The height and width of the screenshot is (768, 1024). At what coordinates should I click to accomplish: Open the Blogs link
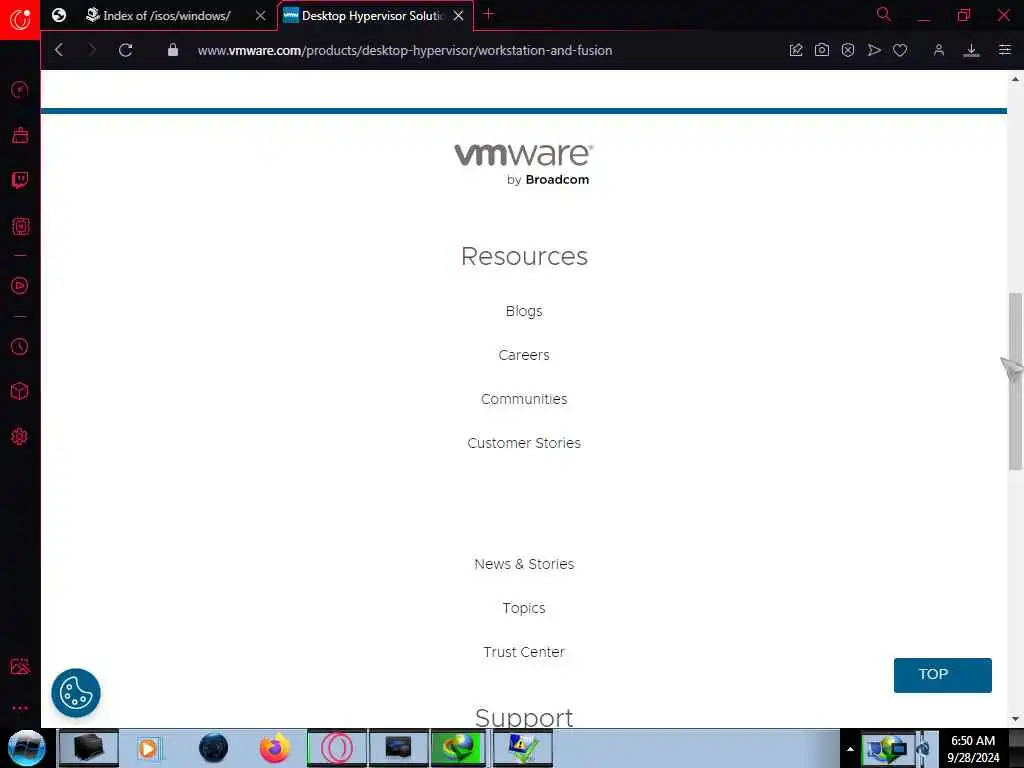pyautogui.click(x=524, y=311)
